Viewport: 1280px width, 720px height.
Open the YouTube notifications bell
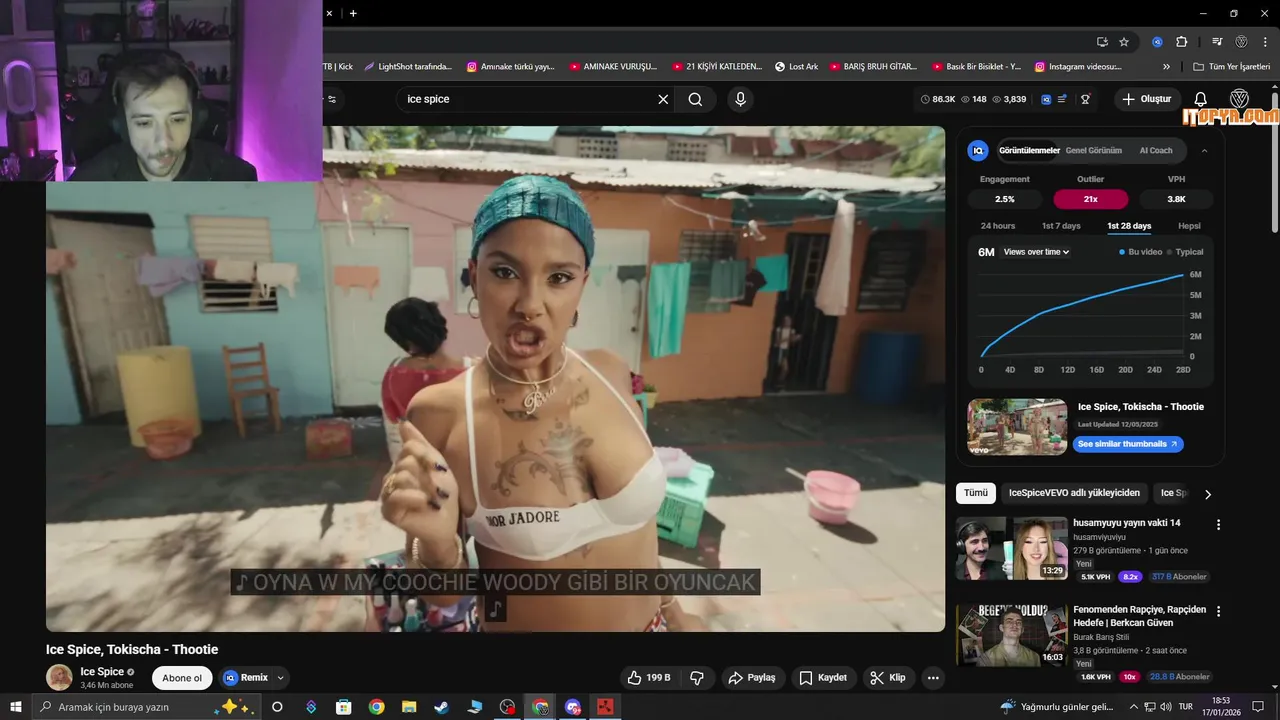1201,99
